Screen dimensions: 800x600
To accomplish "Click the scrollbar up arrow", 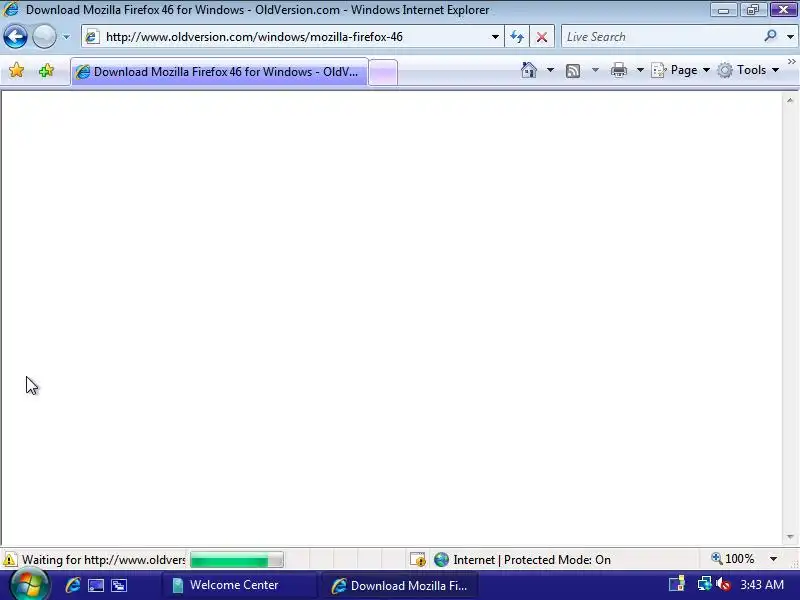I will coord(790,101).
